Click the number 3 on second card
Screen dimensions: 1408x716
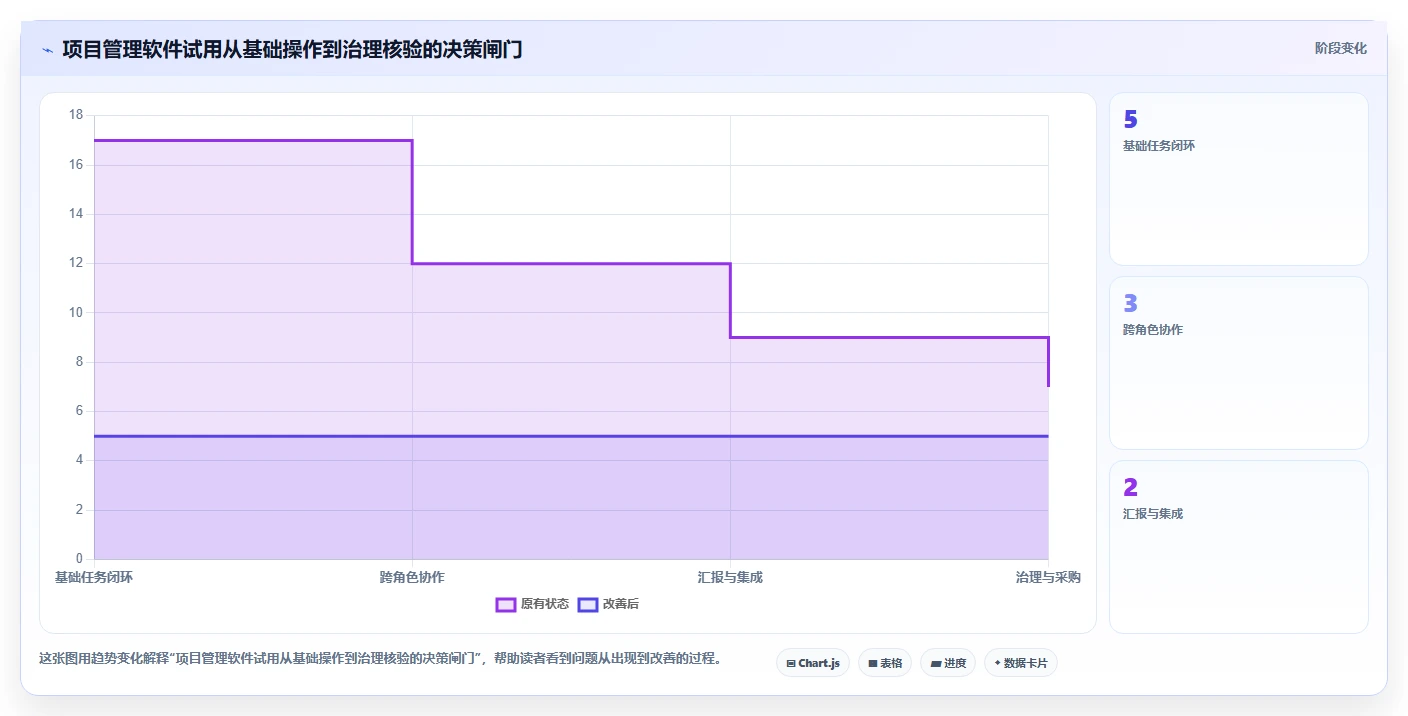[x=1131, y=303]
